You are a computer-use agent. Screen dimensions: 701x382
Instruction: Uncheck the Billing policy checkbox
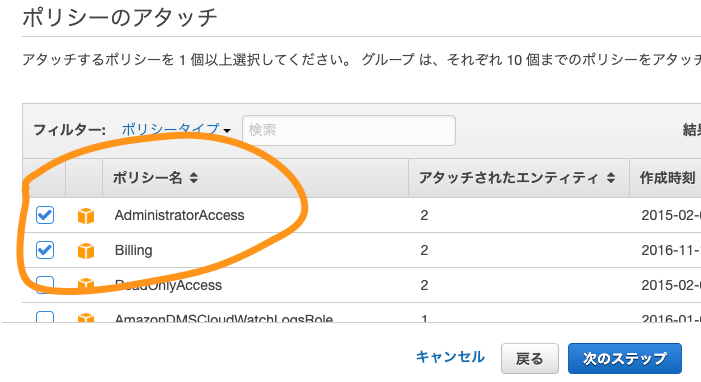point(45,250)
